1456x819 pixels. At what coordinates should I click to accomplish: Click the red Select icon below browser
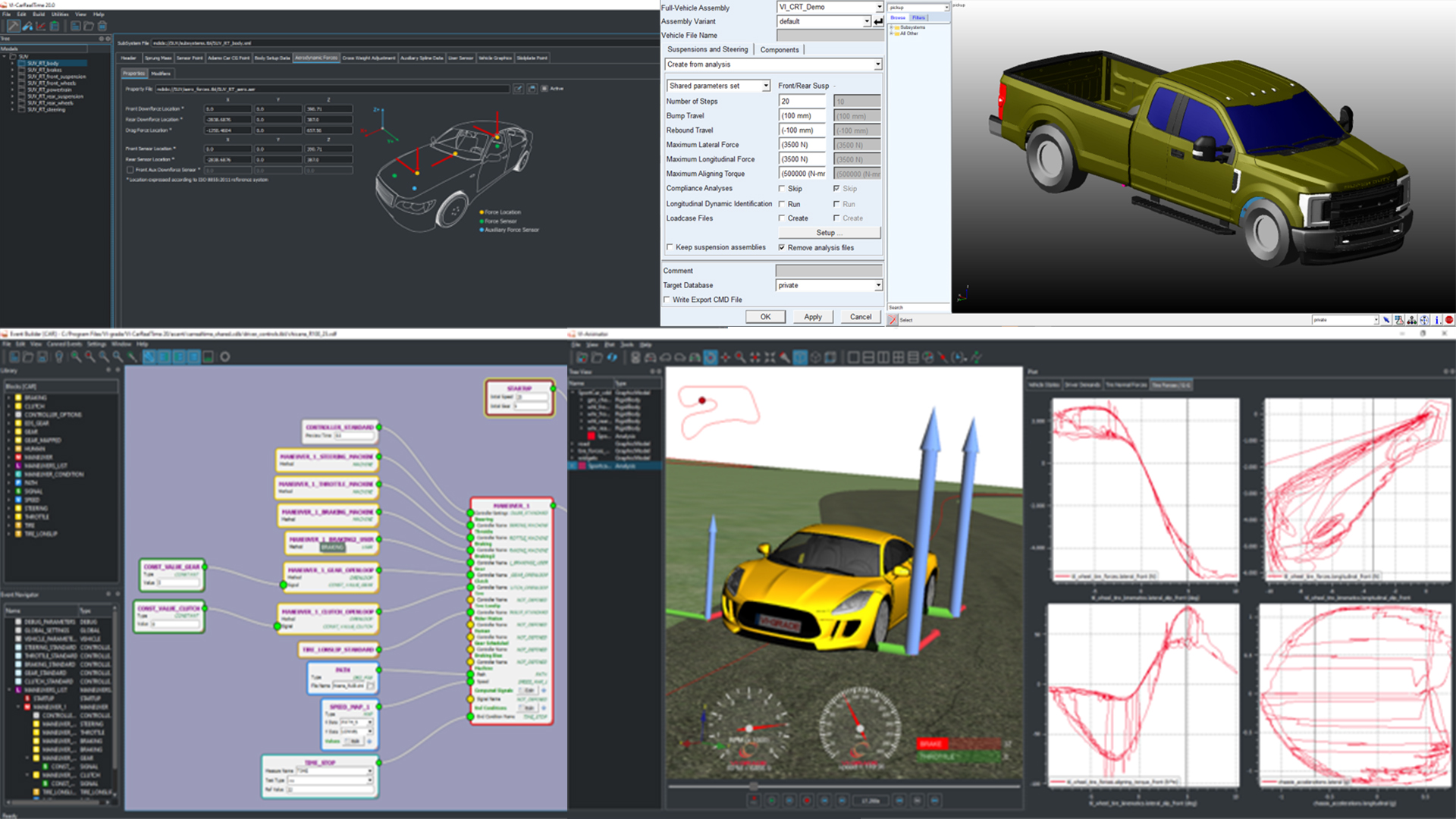(x=893, y=320)
